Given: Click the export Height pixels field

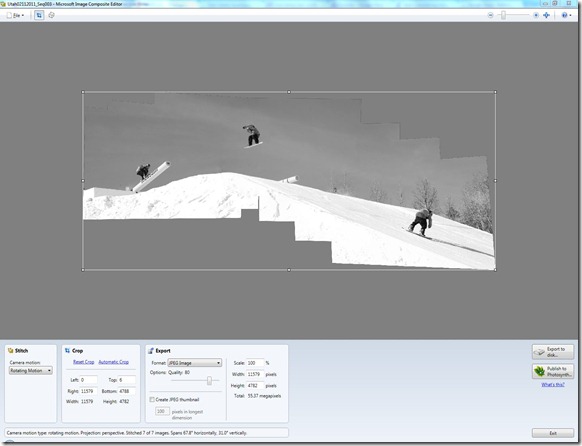Looking at the screenshot, I should point(255,386).
